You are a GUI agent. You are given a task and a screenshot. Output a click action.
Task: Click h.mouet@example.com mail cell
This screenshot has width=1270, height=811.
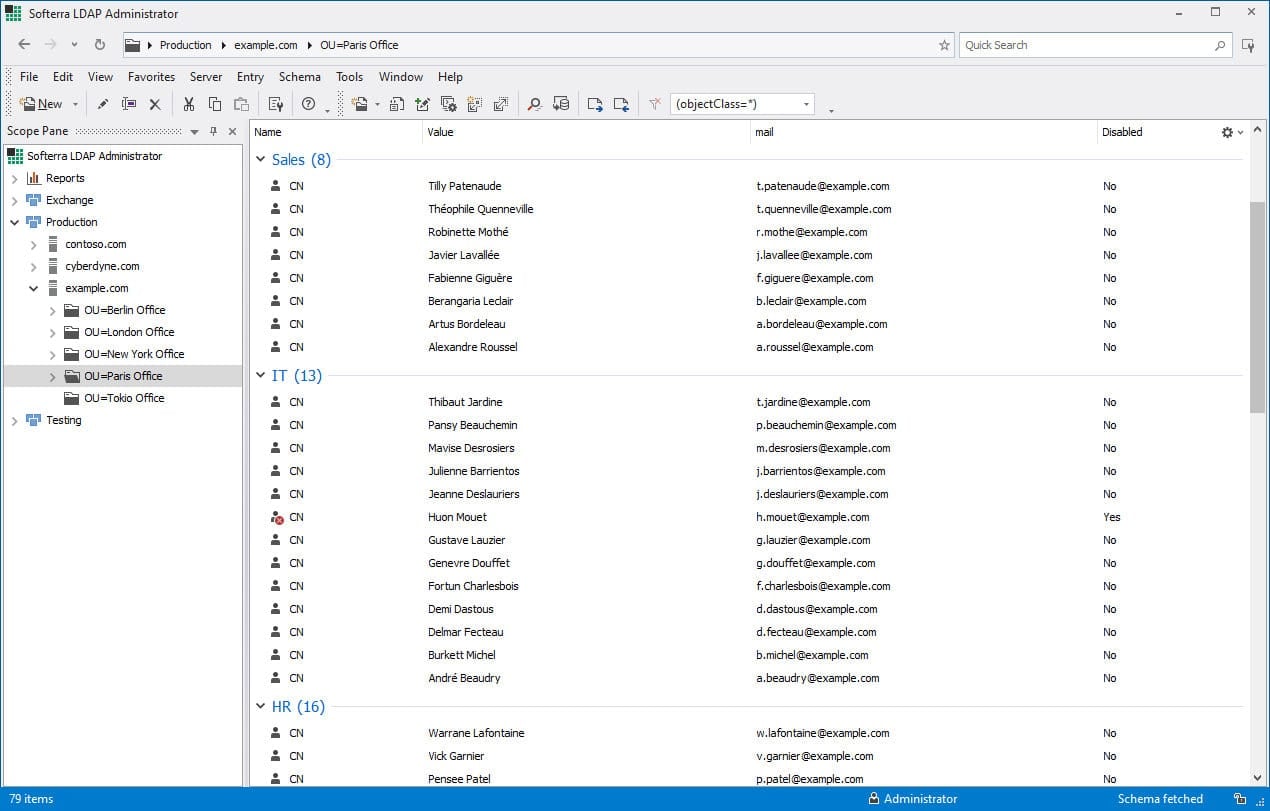pyautogui.click(x=813, y=517)
